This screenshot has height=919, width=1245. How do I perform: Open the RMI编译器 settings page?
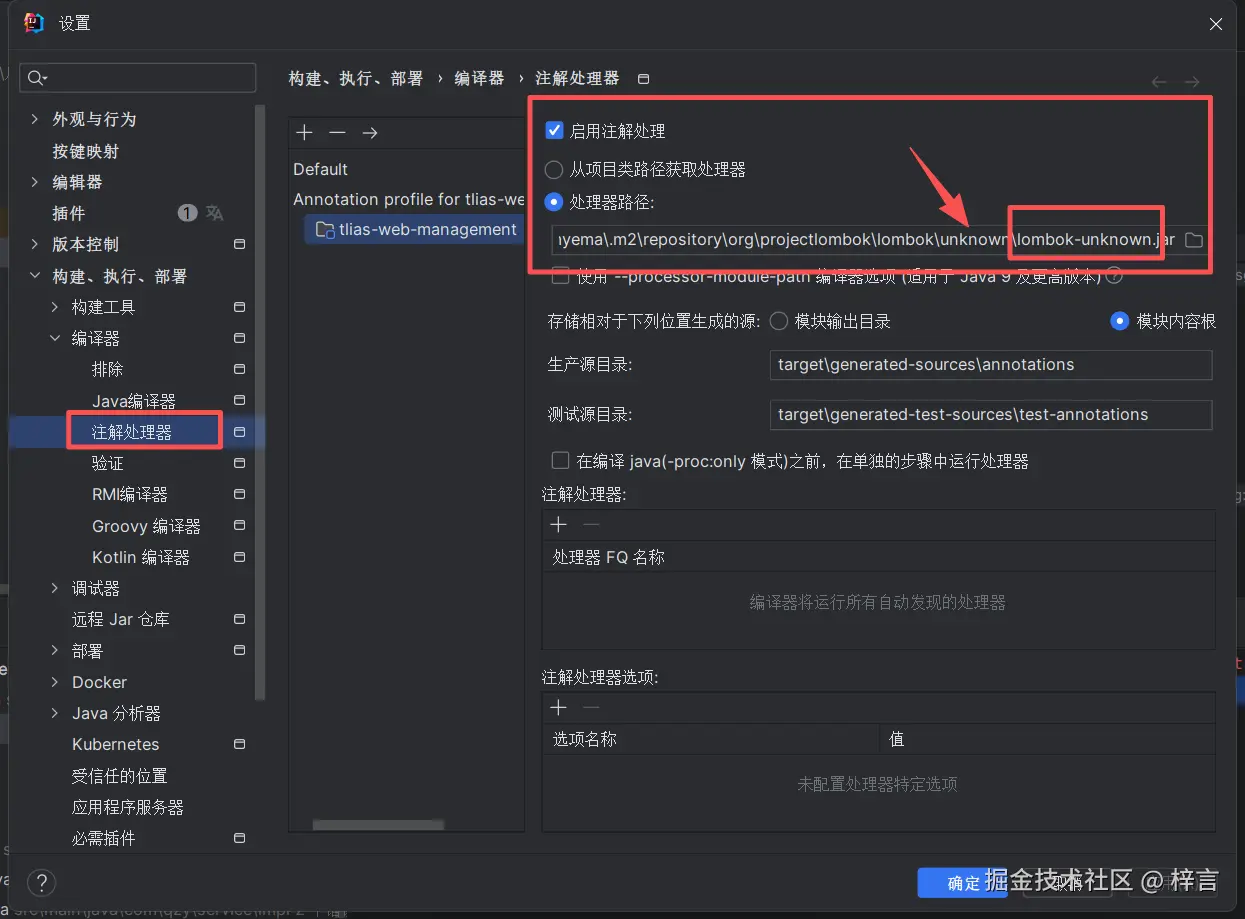[x=130, y=494]
